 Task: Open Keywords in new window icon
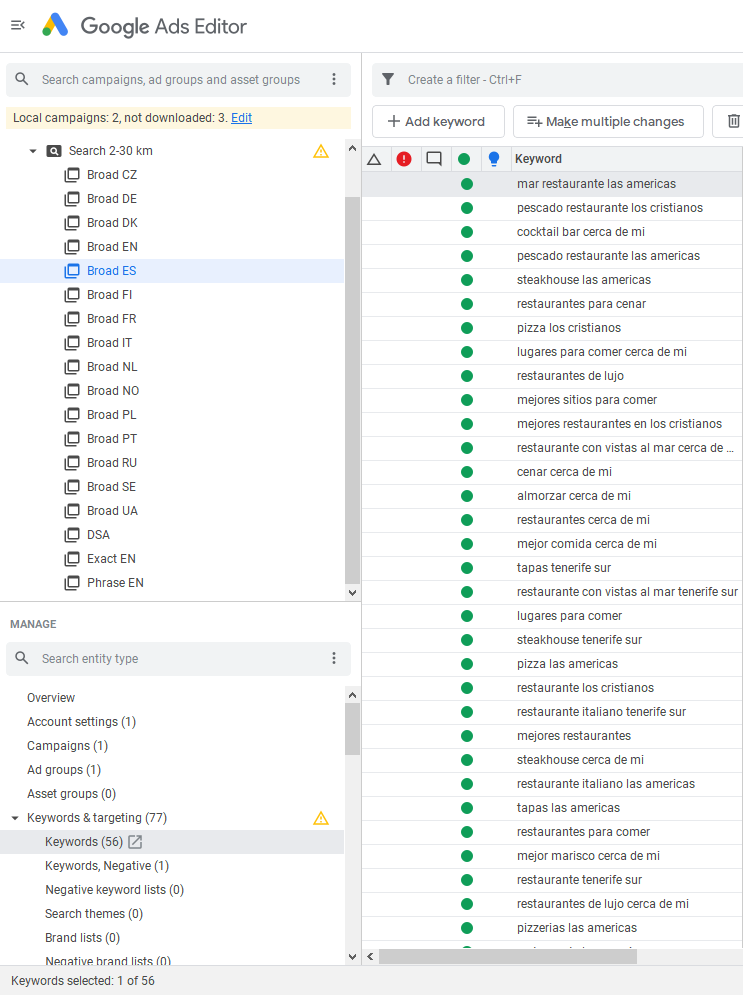click(x=135, y=842)
